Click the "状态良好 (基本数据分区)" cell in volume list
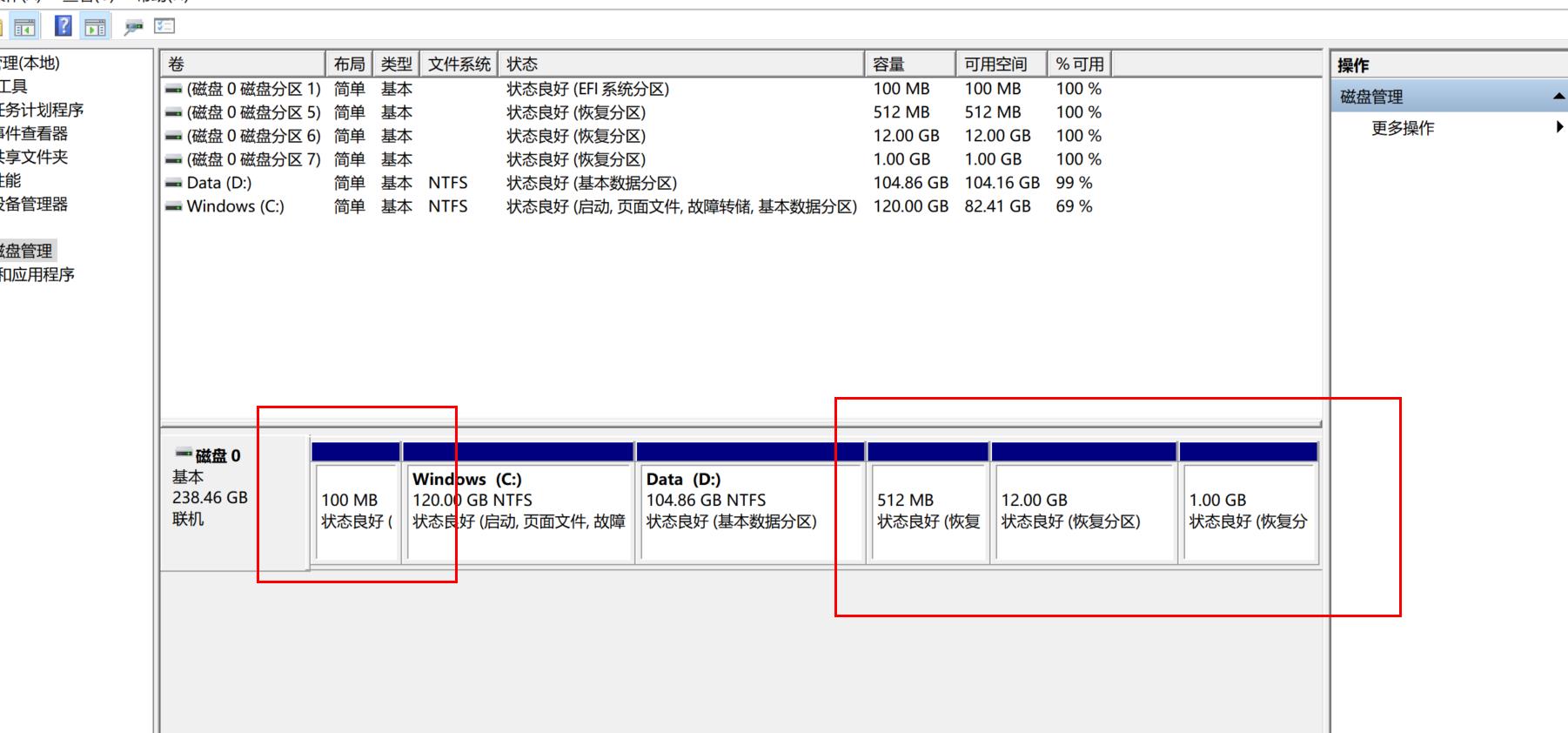 coord(592,183)
